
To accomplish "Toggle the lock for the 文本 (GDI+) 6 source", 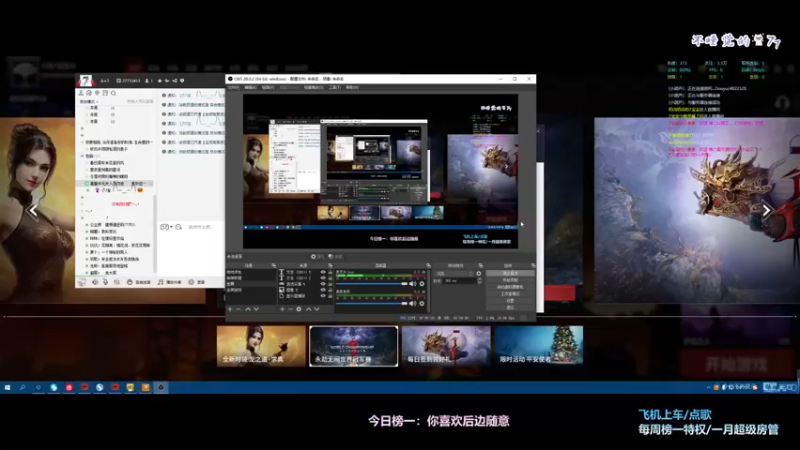I will click(x=330, y=272).
